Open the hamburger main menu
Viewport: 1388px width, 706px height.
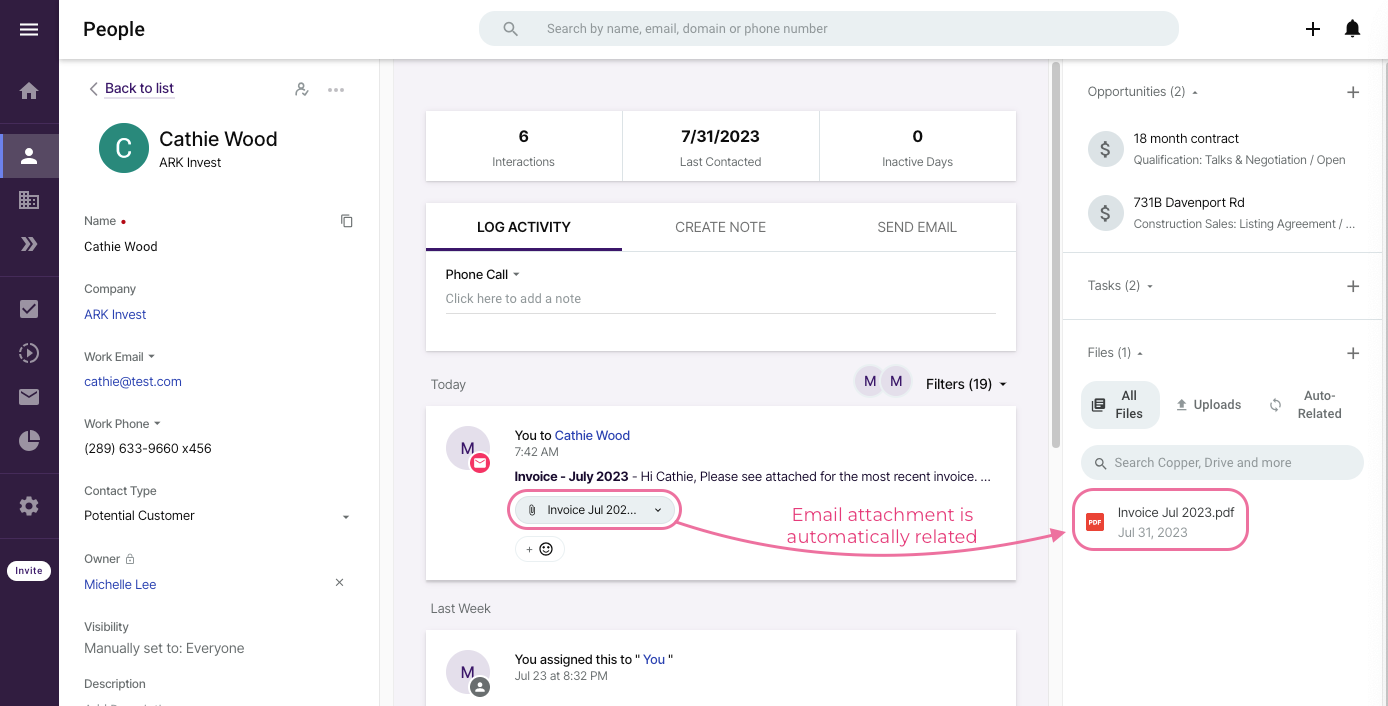click(x=29, y=29)
